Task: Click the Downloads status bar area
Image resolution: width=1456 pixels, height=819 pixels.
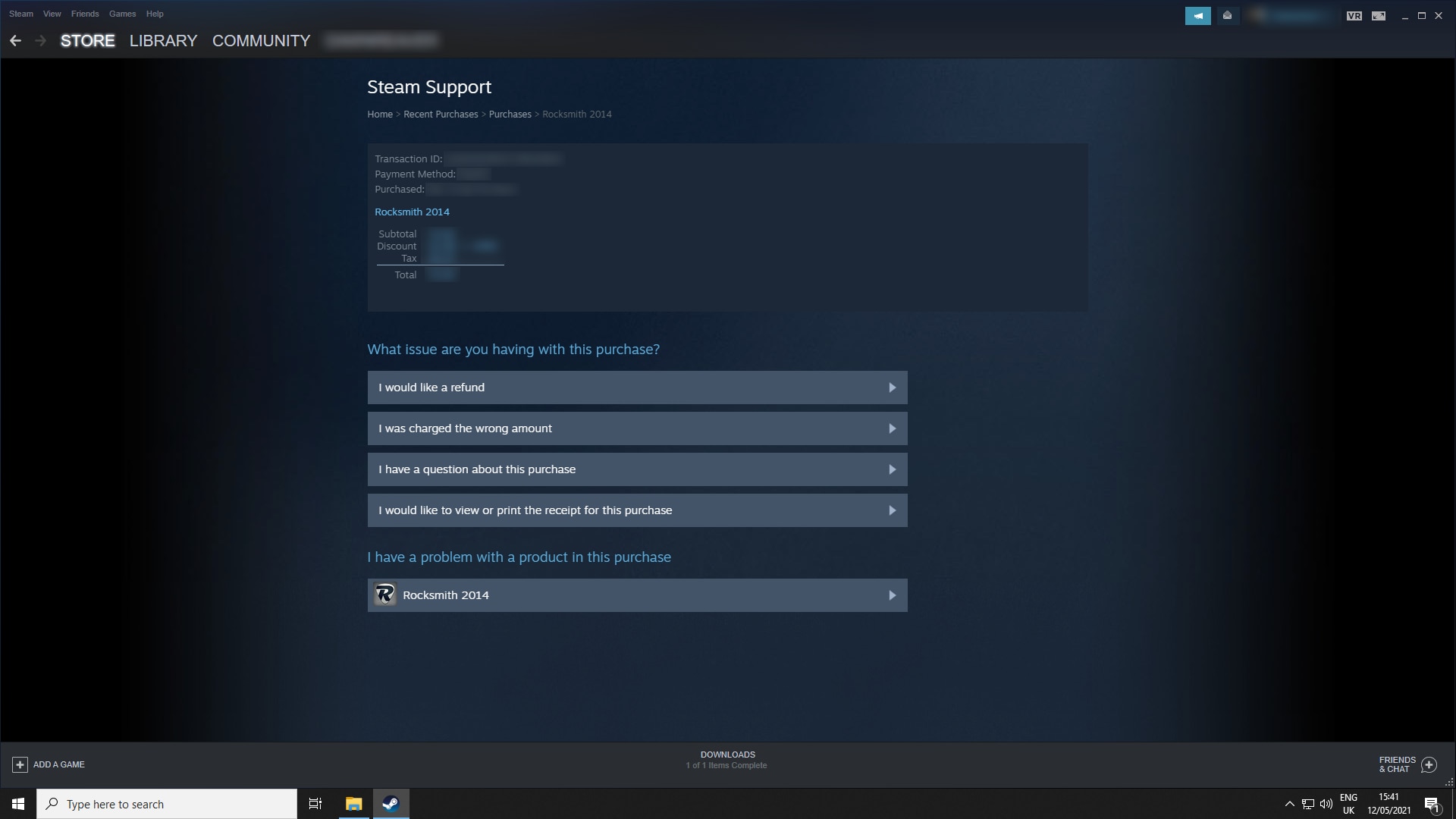Action: (728, 760)
